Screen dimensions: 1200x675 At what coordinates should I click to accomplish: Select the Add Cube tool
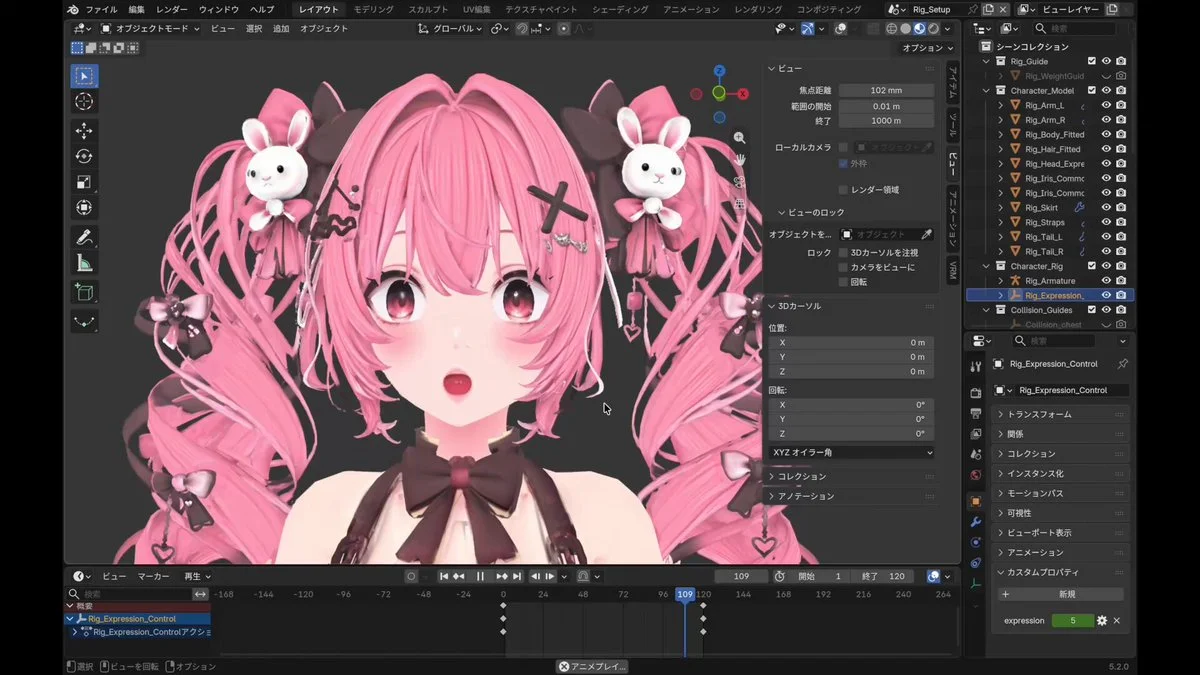pyautogui.click(x=84, y=292)
